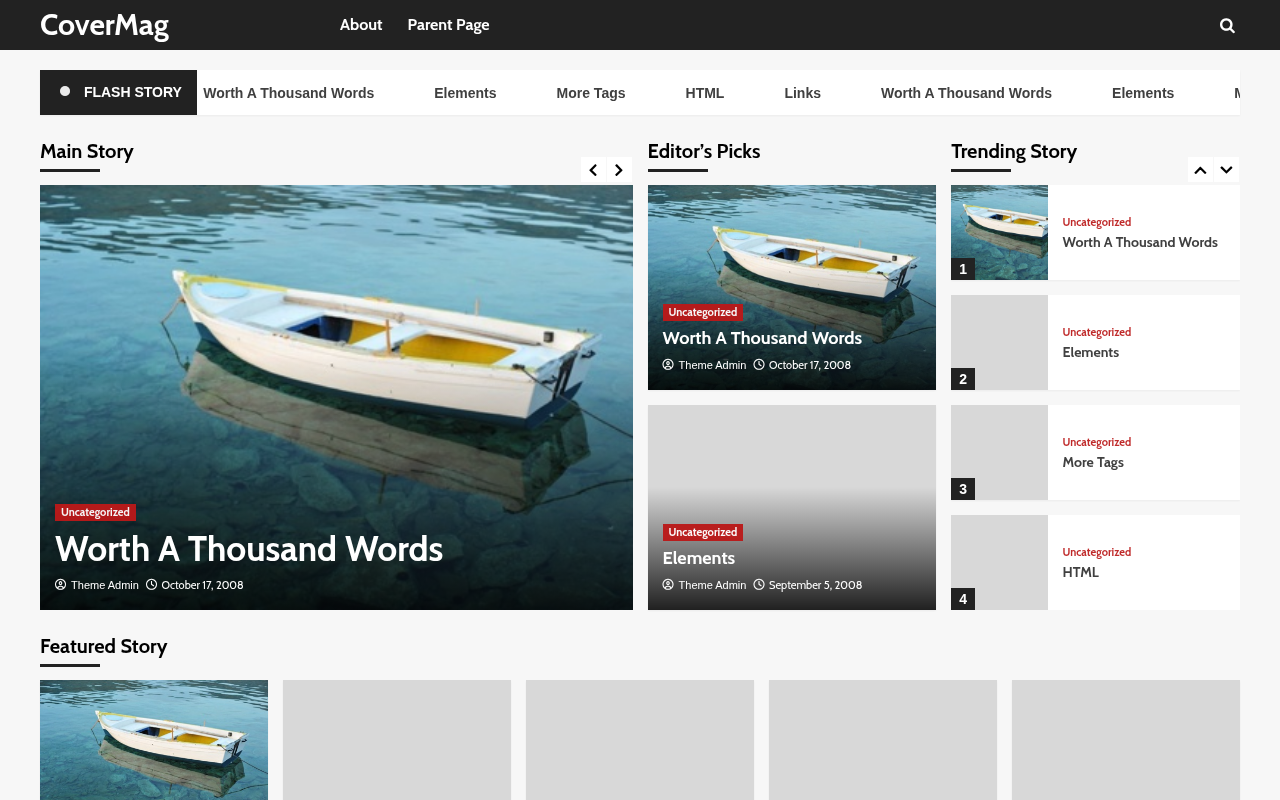Click the Uncategorized badge on the Main Story slide

(x=95, y=512)
